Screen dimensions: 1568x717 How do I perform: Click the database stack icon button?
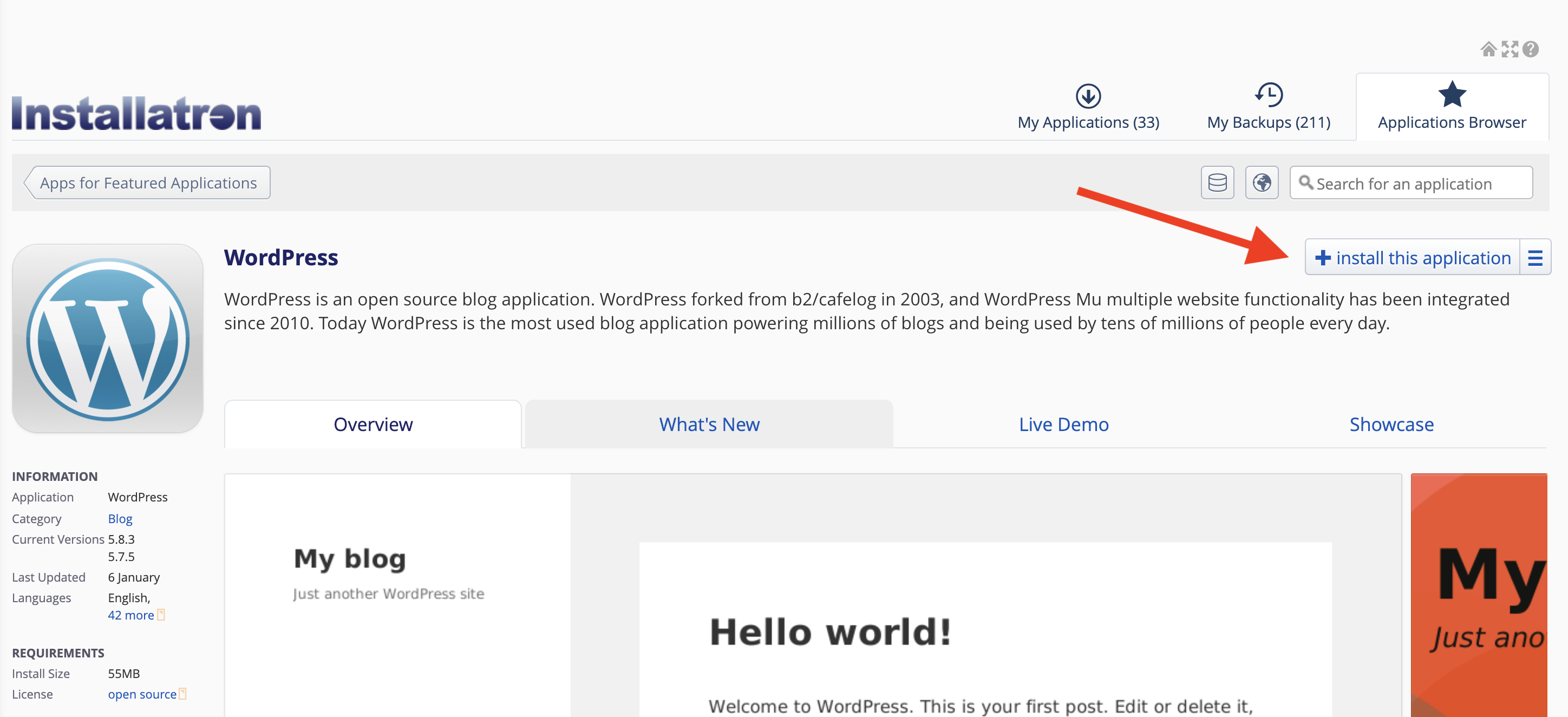[x=1217, y=182]
